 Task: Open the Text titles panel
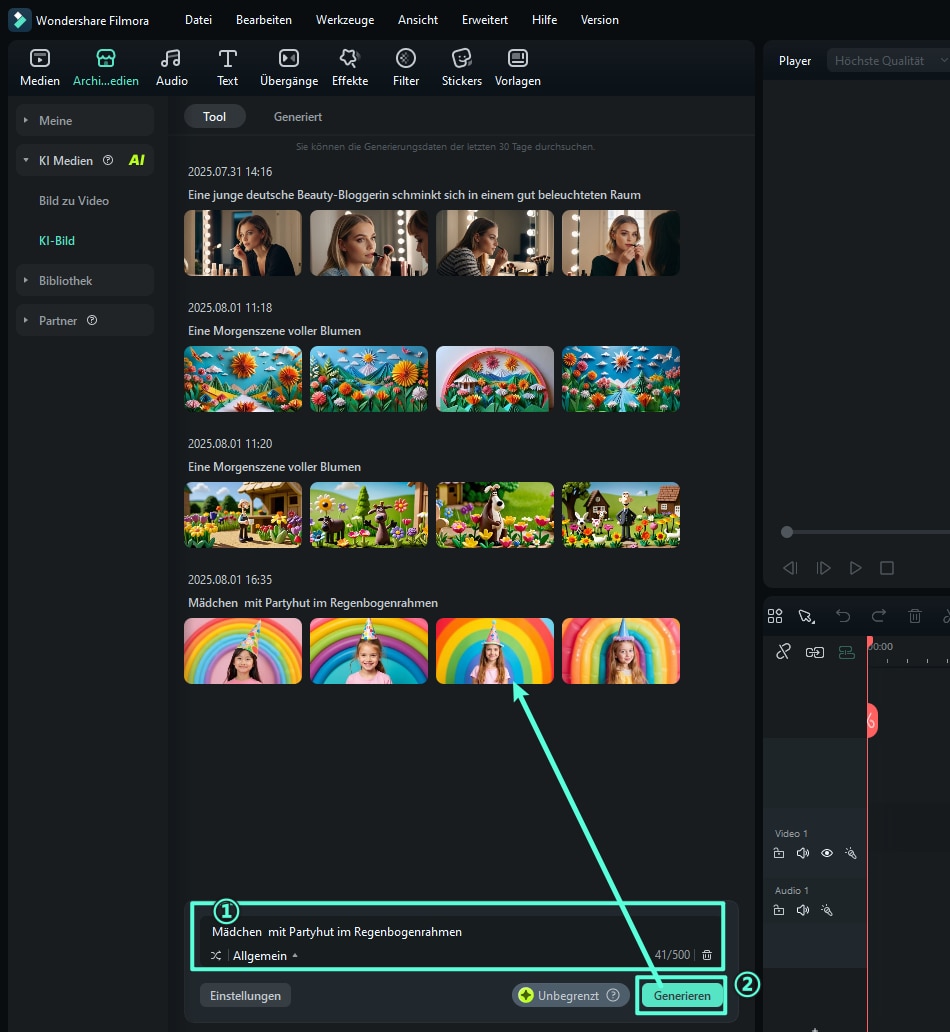[x=227, y=68]
